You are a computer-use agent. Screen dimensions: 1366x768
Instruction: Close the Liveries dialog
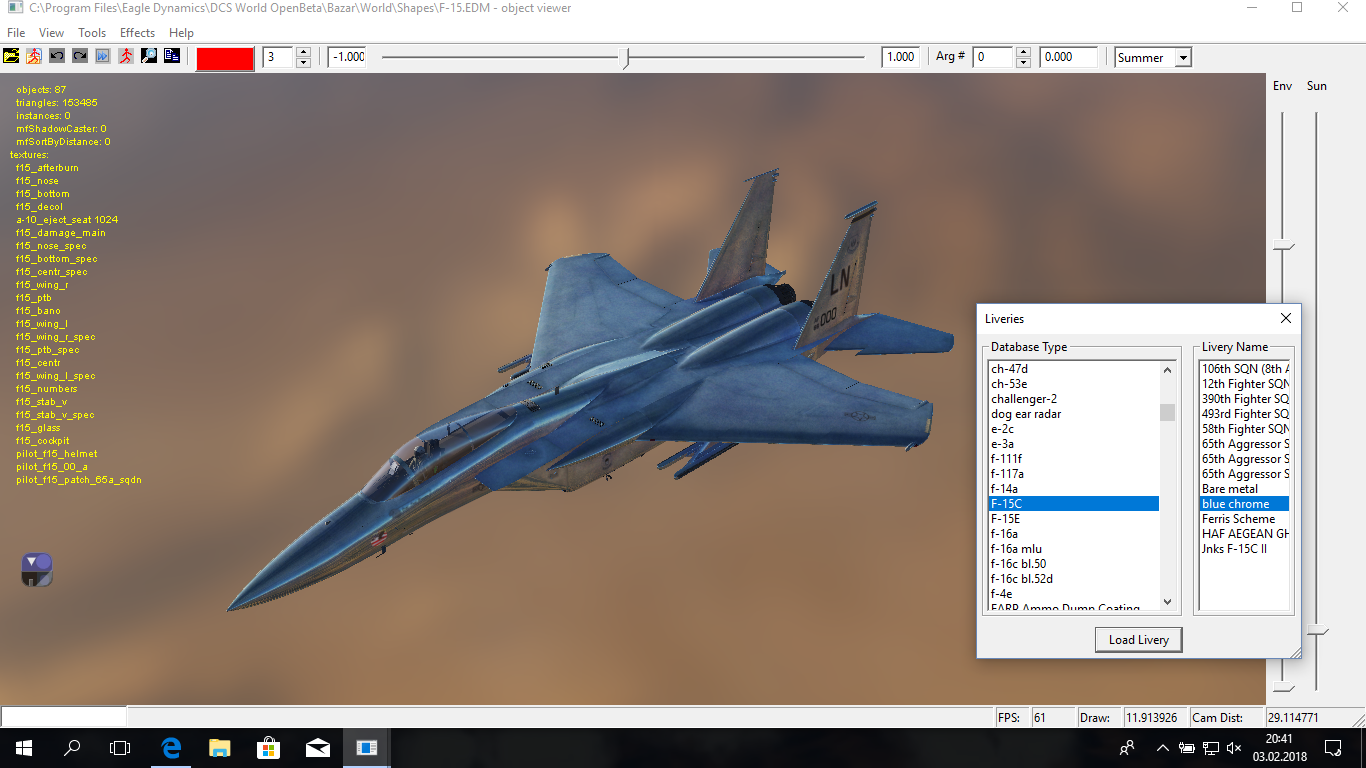1286,318
